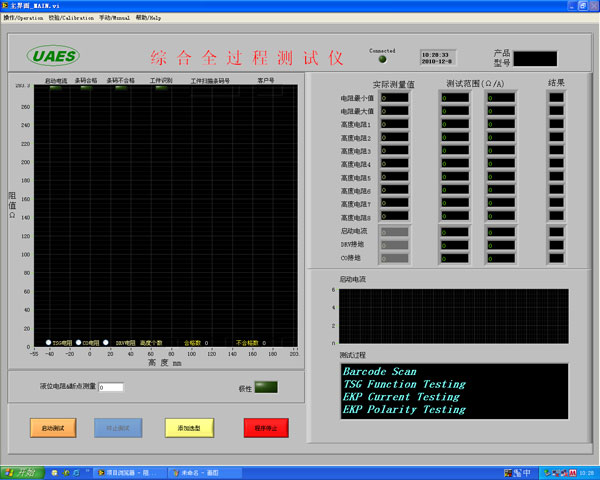Click 电阻最小值 measured value box
This screenshot has width=600, height=480.
[395, 98]
